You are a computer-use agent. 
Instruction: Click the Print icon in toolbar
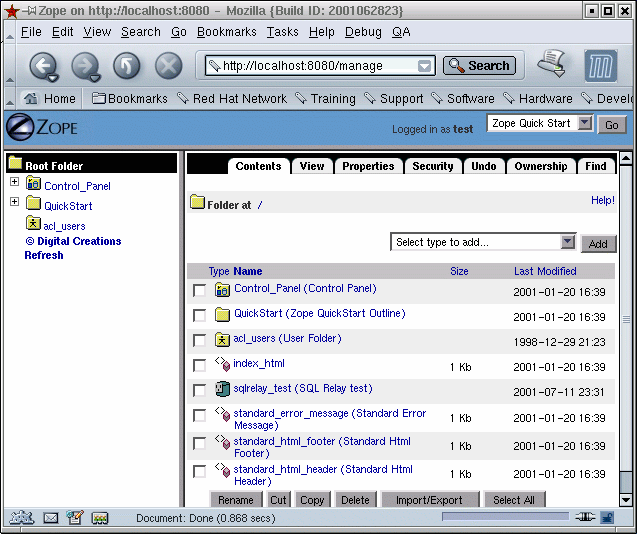(x=551, y=65)
